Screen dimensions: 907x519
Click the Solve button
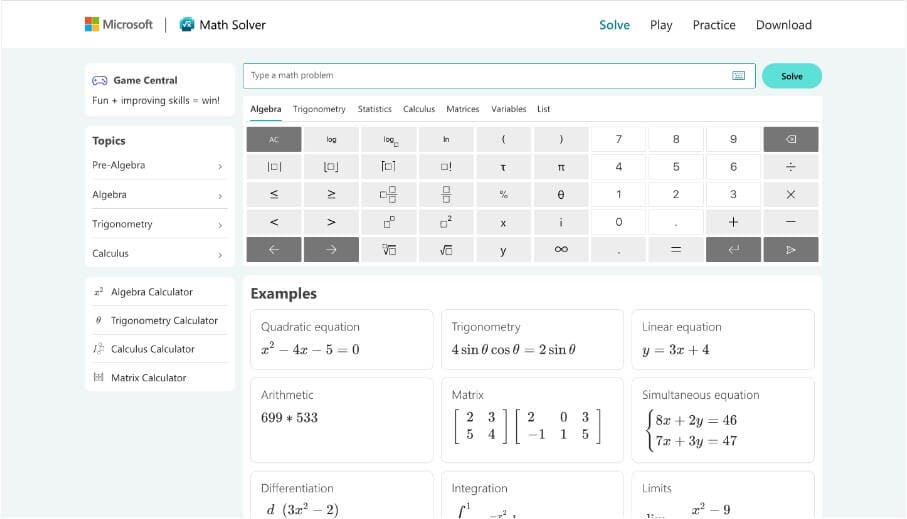(x=791, y=76)
